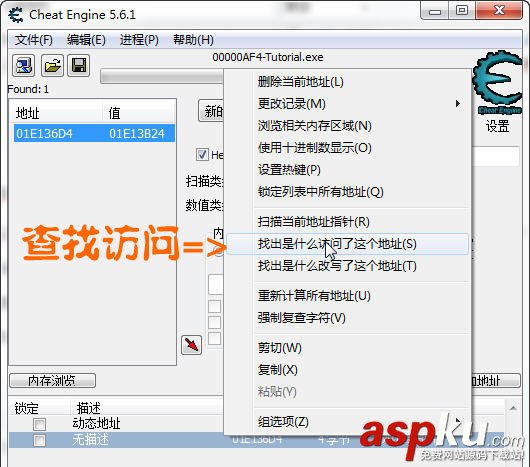The height and width of the screenshot is (467, 530).
Task: Click the value cell 01E13B24
Action: (x=137, y=133)
